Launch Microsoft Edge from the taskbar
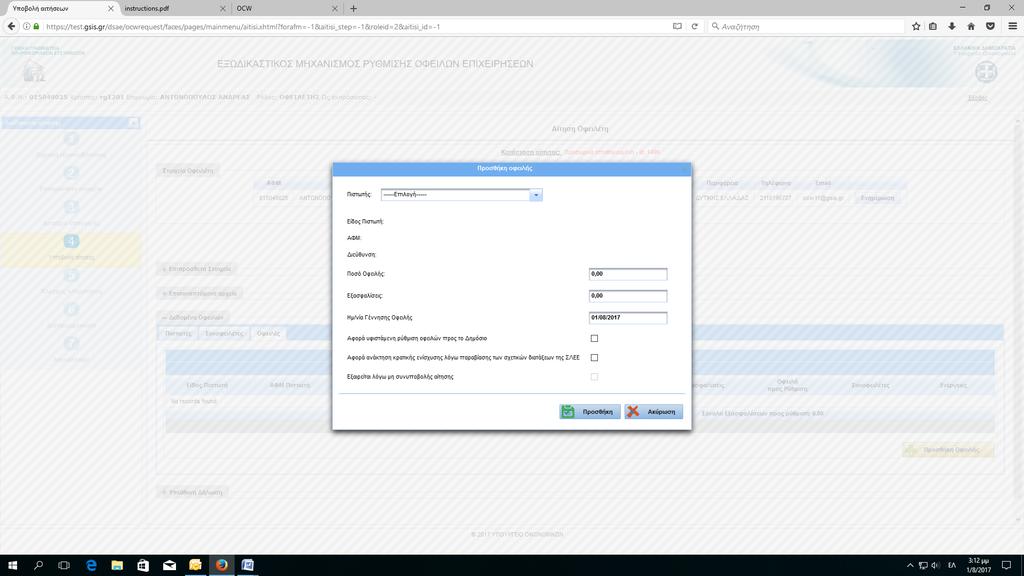The width and height of the screenshot is (1024, 576). coord(91,565)
